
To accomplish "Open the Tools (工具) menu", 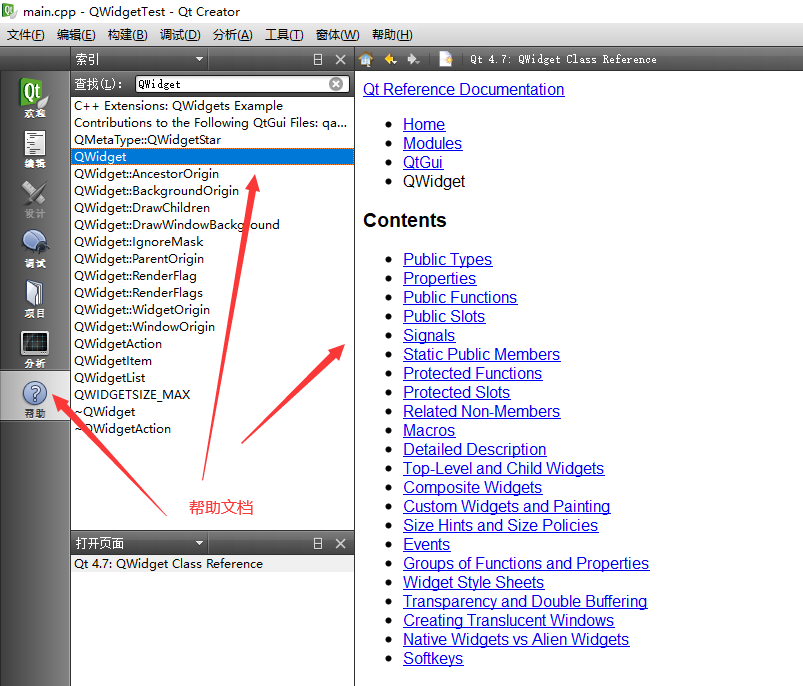I will (x=284, y=35).
